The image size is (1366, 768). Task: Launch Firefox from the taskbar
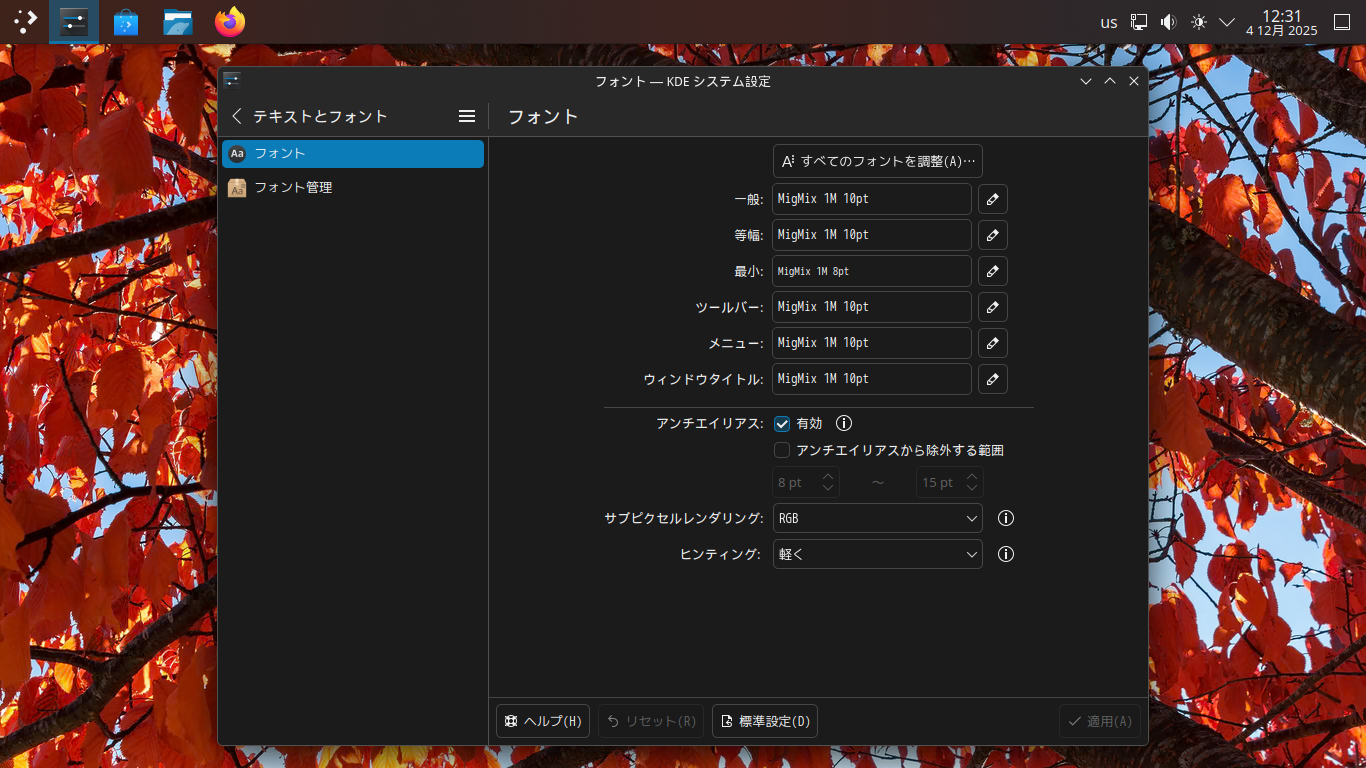(230, 21)
